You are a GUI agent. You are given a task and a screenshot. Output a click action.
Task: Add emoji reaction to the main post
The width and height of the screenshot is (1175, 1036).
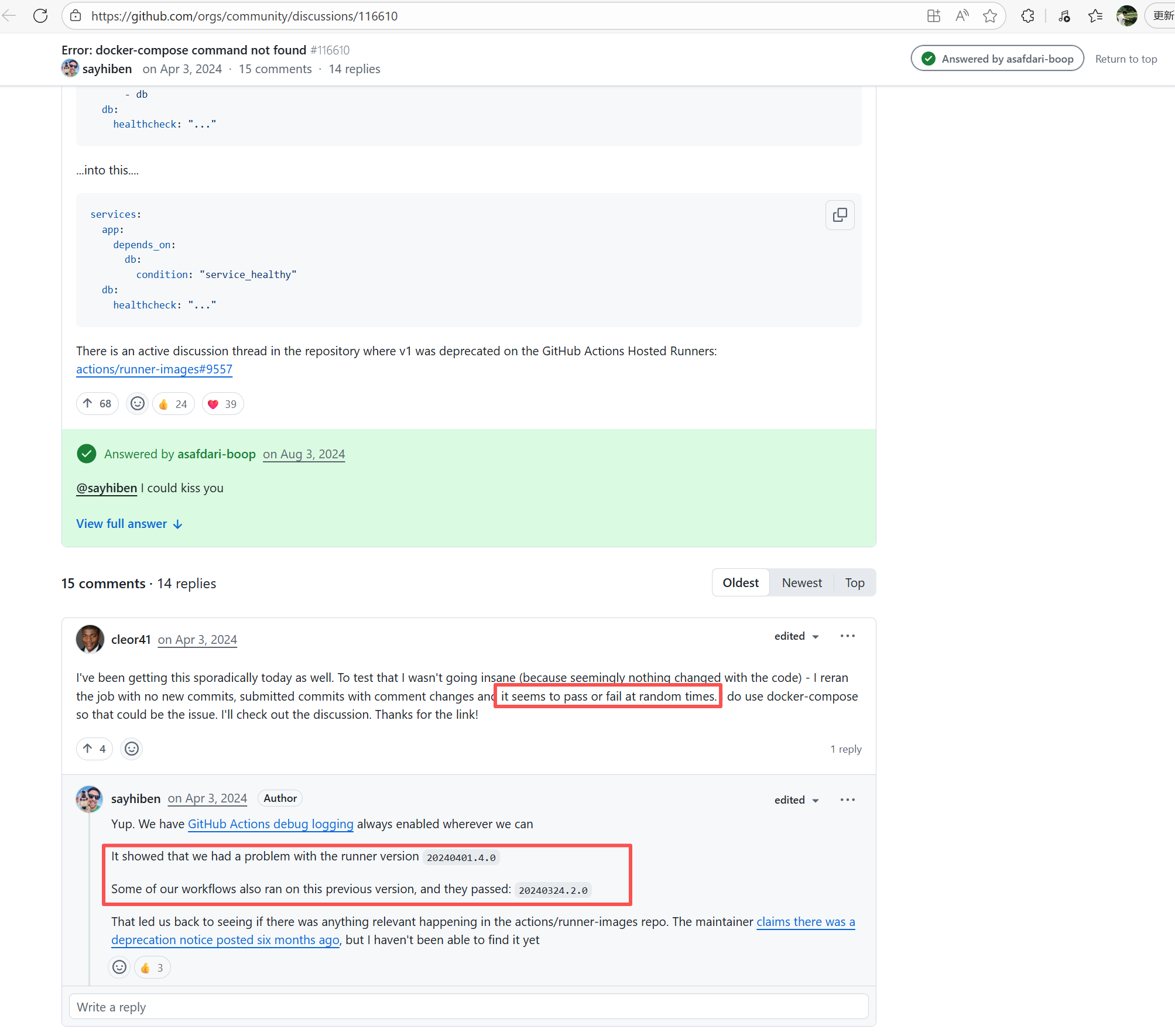coord(138,404)
